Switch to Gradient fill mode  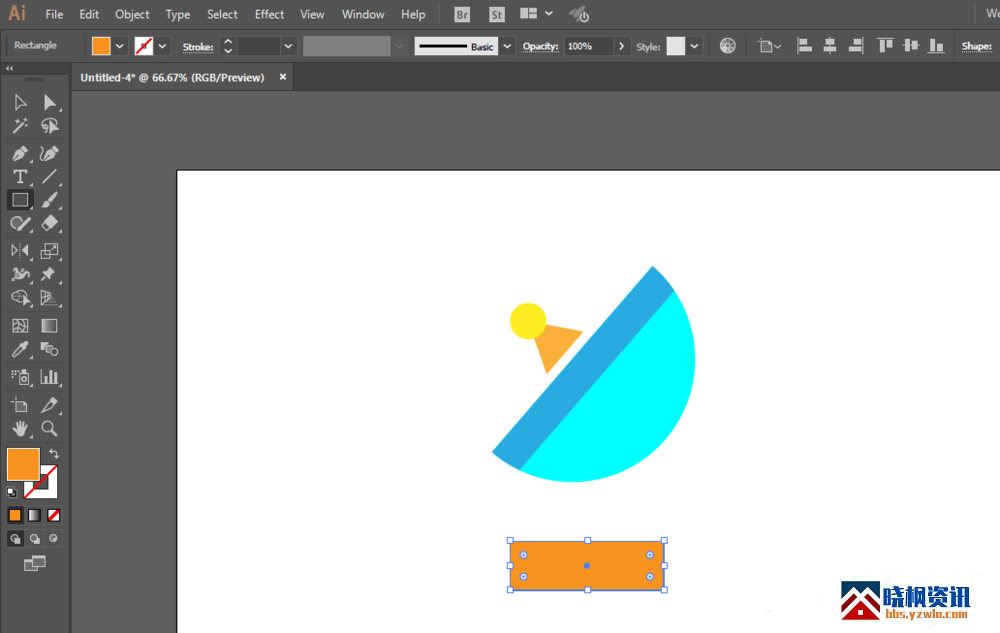[x=34, y=515]
